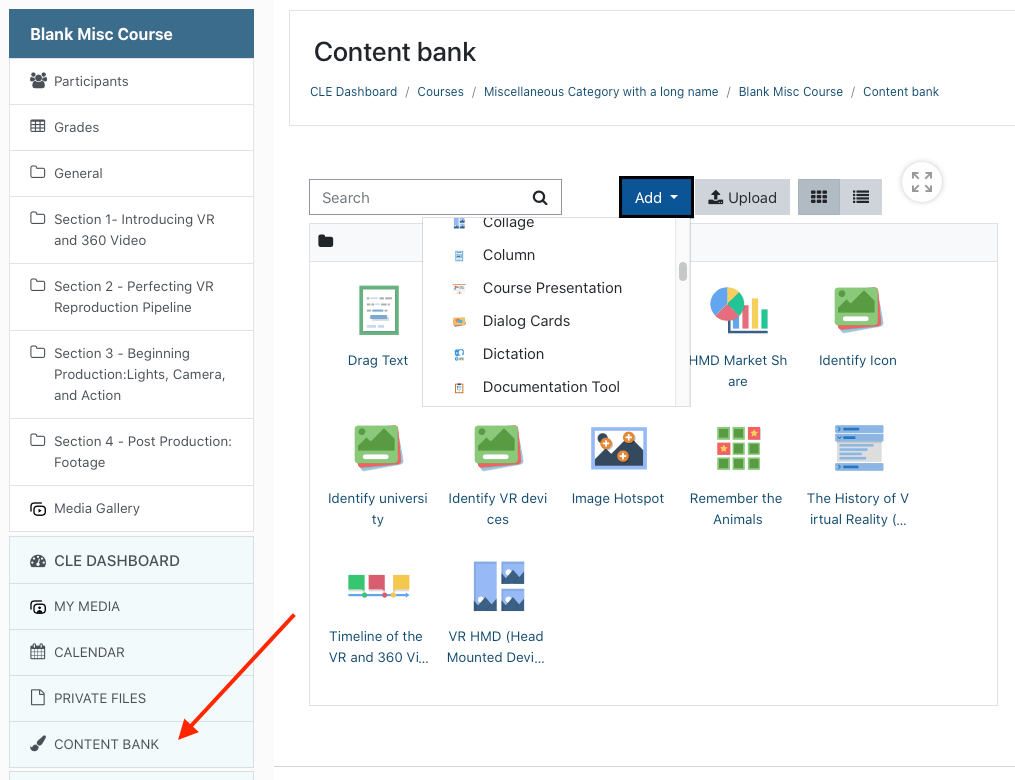The width and height of the screenshot is (1015, 780).
Task: Open the PRIVATE FILES sidebar link
Action: point(131,698)
